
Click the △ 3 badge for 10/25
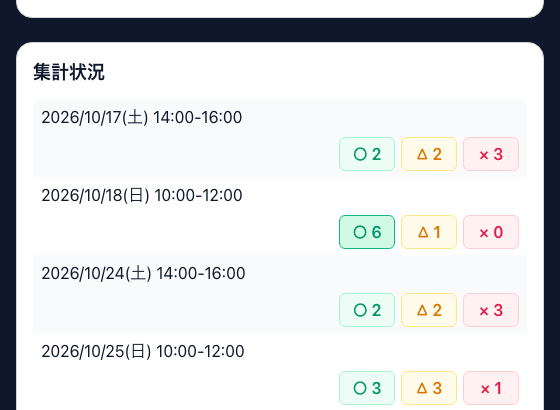[x=429, y=388]
